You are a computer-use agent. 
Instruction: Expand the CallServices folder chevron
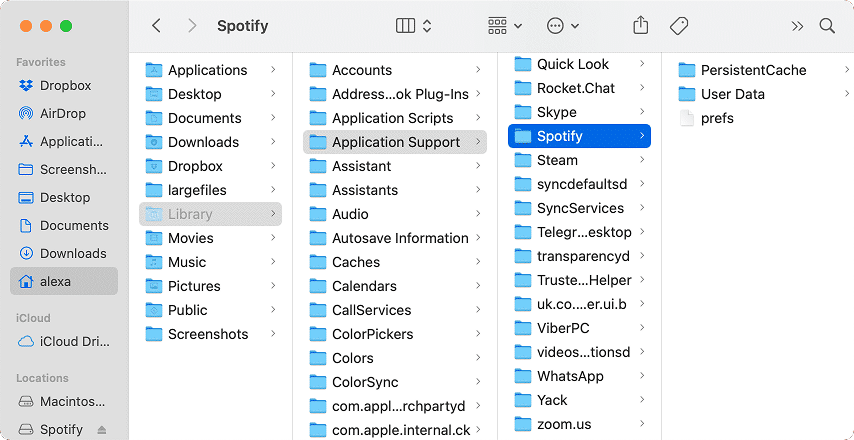478,309
